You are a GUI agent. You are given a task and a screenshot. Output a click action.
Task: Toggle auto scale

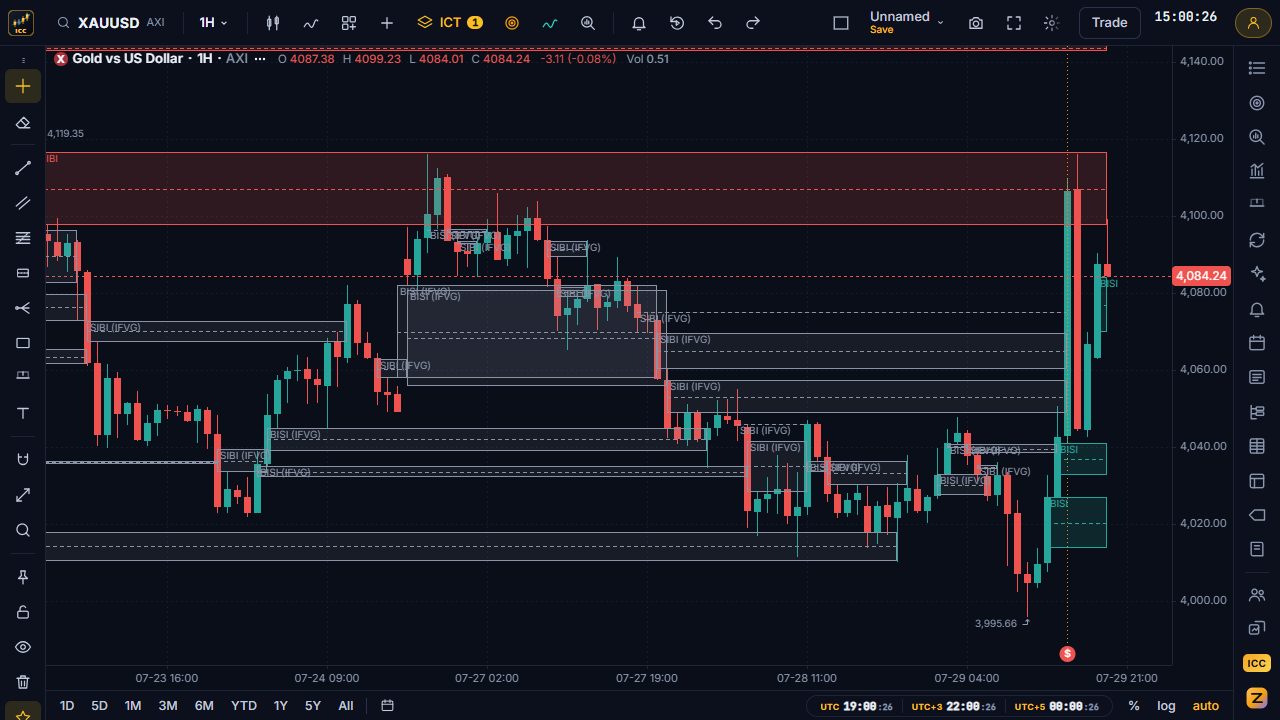1206,705
